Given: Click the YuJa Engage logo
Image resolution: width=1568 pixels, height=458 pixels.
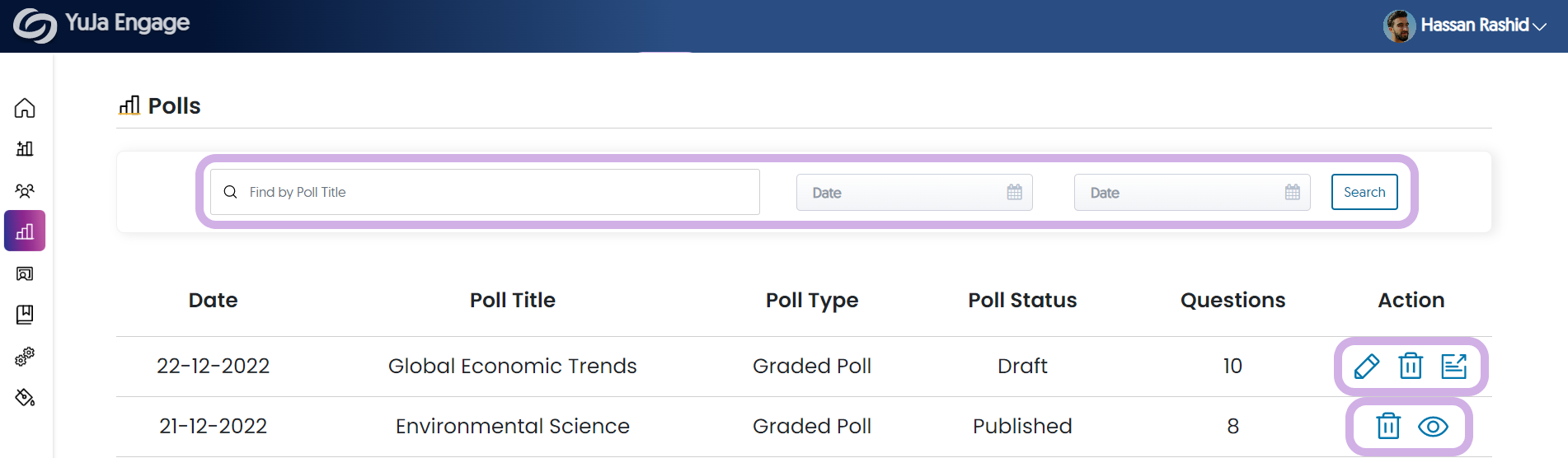Looking at the screenshot, I should pos(101,25).
